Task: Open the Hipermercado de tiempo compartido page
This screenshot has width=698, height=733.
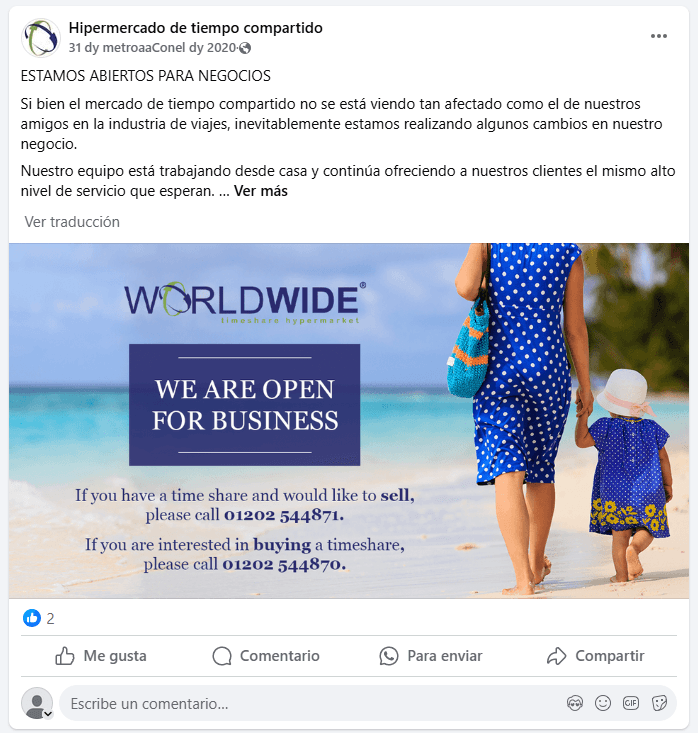Action: coord(195,28)
